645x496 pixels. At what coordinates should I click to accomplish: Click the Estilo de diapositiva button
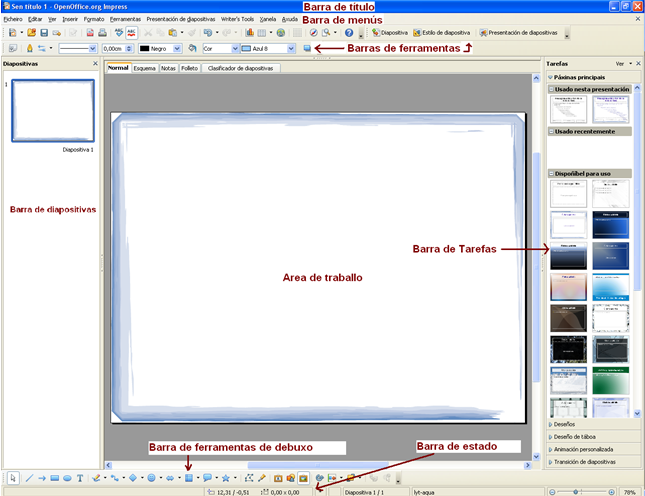click(442, 32)
